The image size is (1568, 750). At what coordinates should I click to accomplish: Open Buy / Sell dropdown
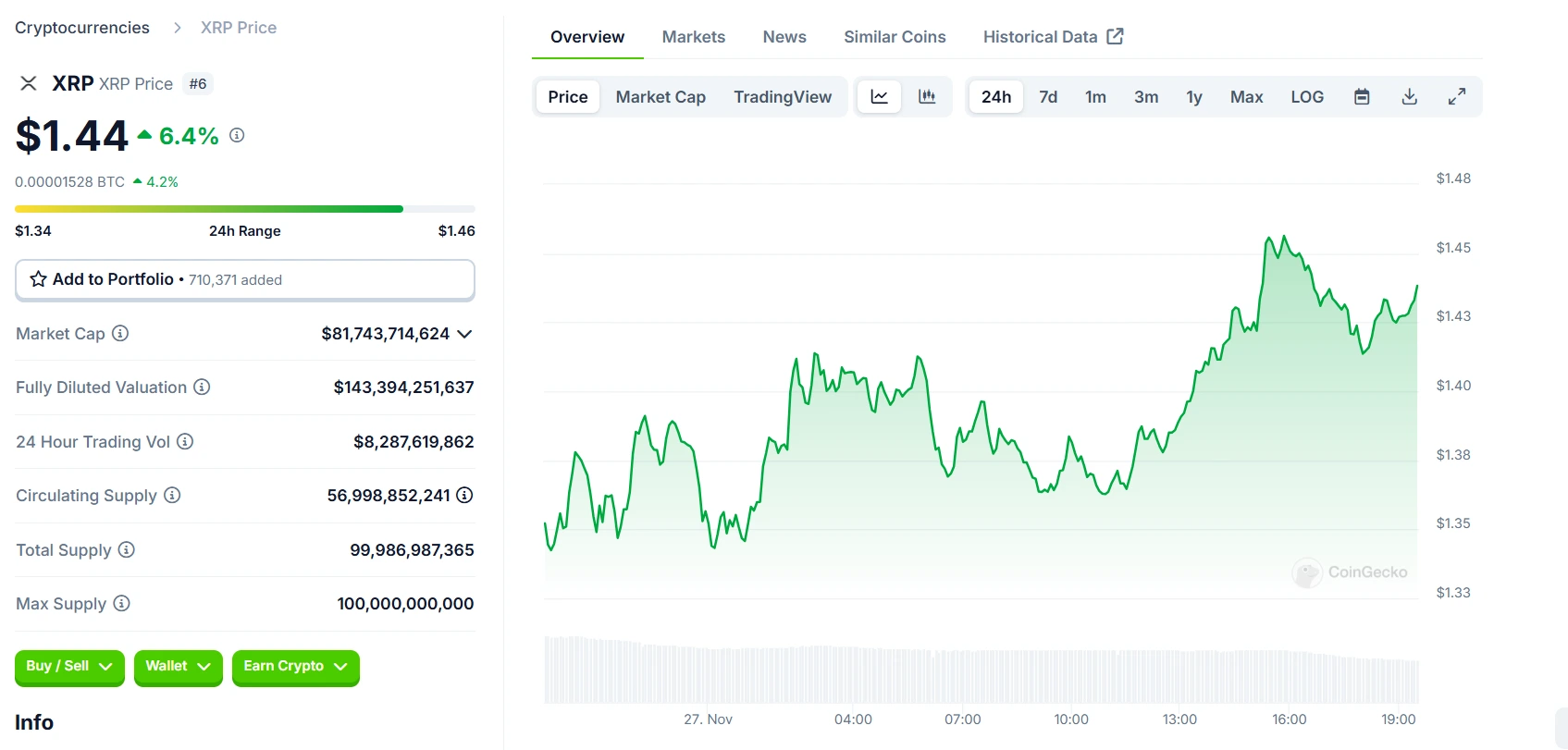[x=69, y=667]
